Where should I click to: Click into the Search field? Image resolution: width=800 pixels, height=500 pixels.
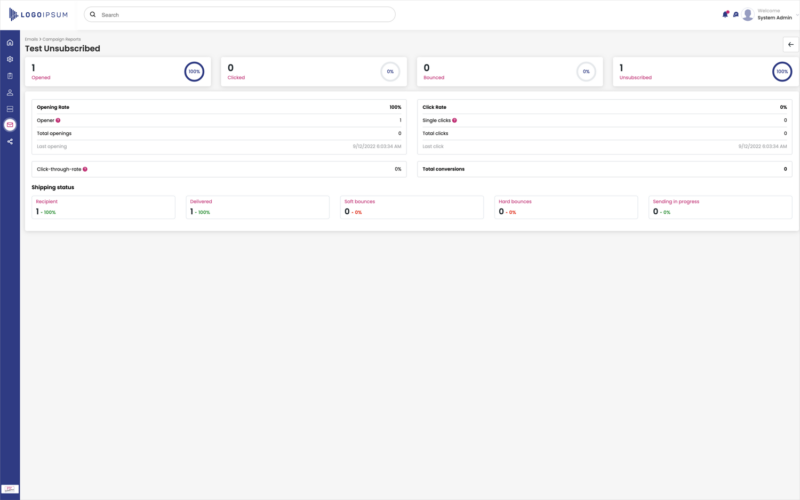pos(240,15)
